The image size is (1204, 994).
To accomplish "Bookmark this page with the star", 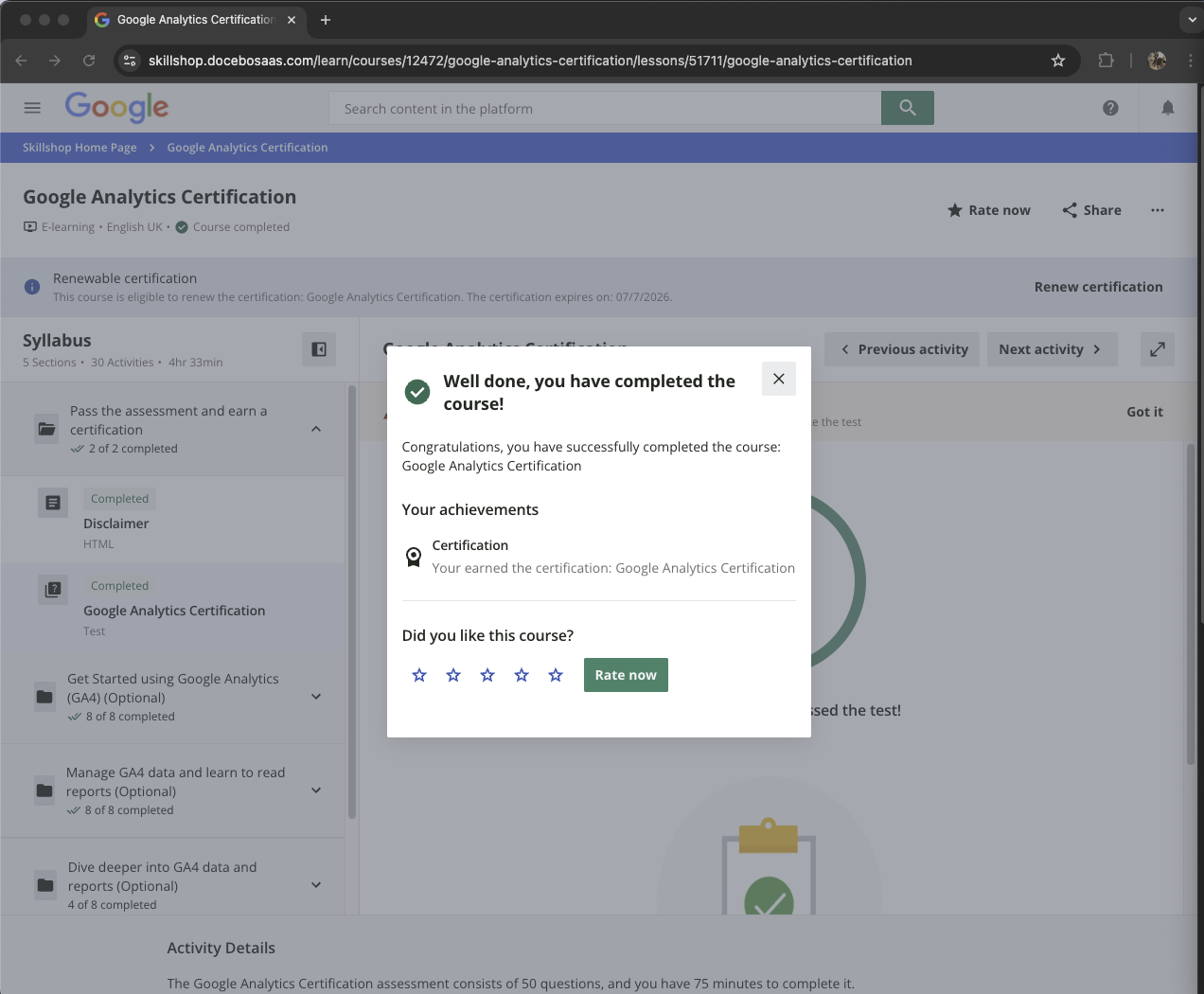I will (1058, 61).
